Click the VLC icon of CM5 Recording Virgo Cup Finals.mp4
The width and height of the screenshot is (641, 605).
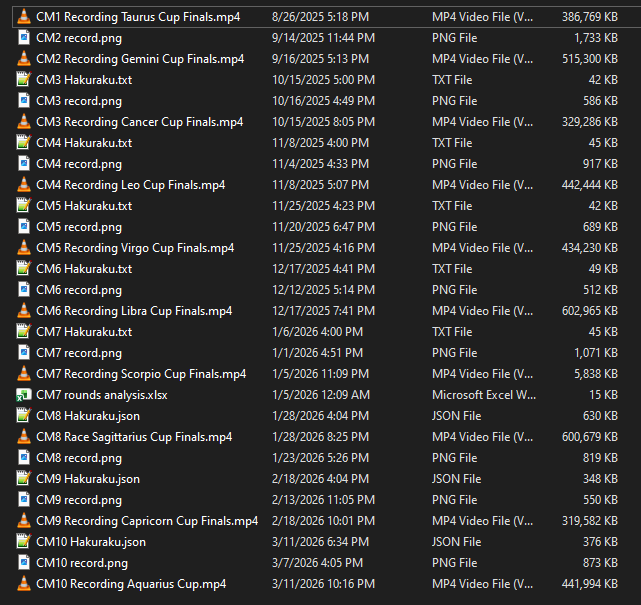(x=24, y=248)
